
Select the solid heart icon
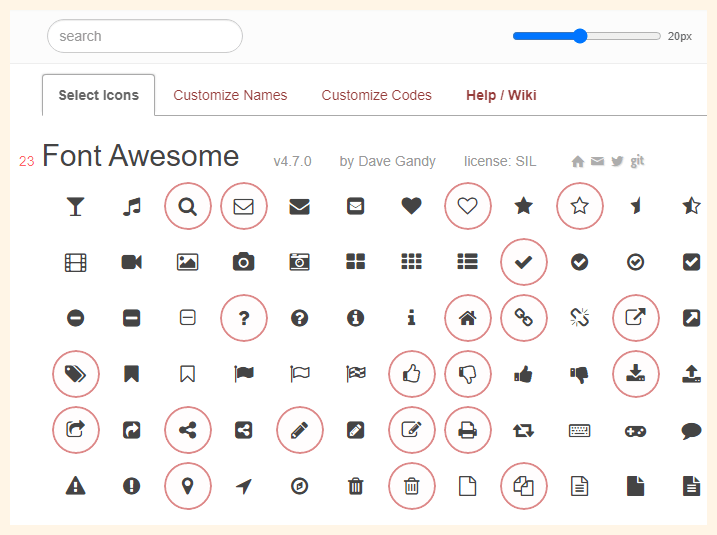click(x=412, y=206)
